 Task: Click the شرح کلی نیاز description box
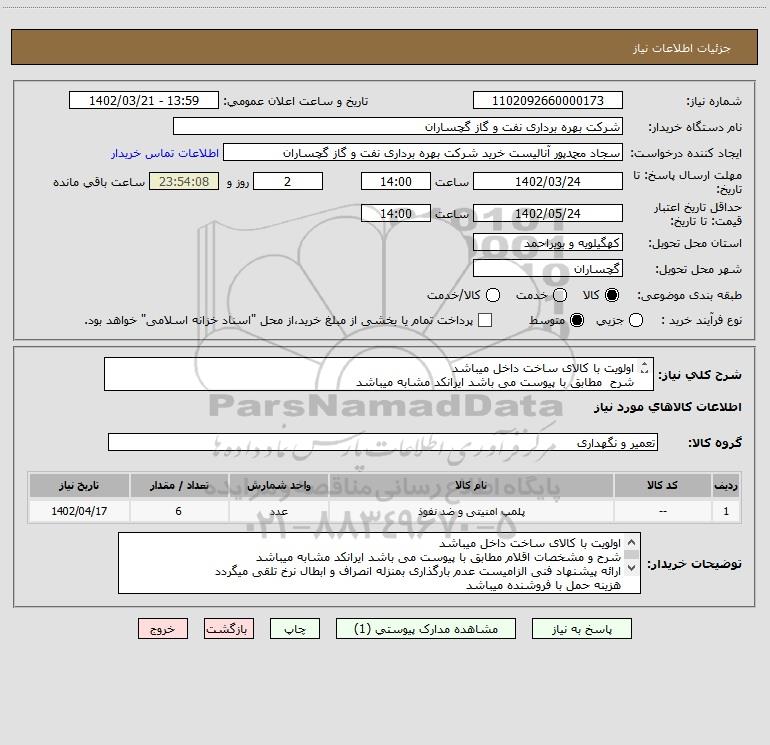click(x=379, y=375)
